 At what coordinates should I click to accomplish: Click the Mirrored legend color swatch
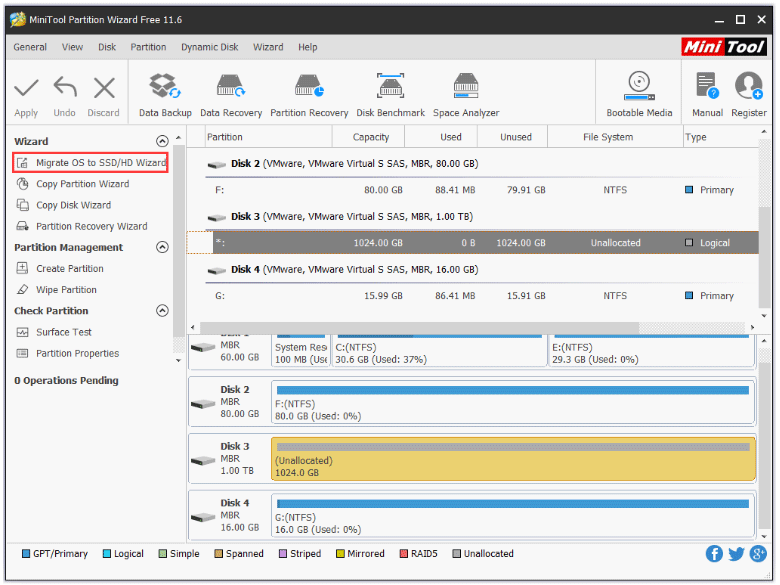click(340, 554)
